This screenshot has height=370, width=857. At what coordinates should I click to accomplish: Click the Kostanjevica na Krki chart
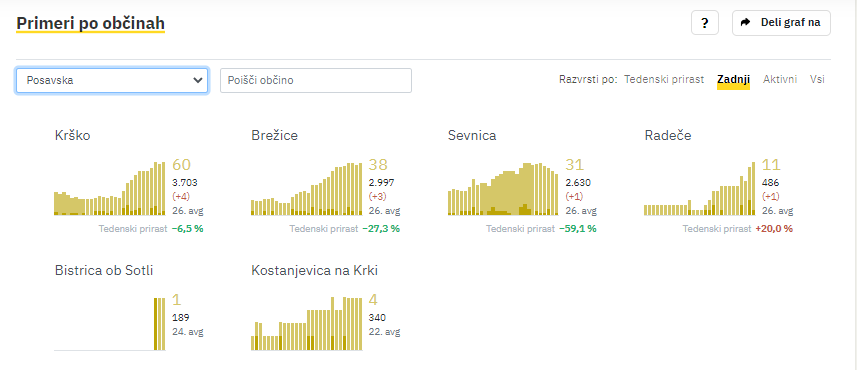coord(306,324)
